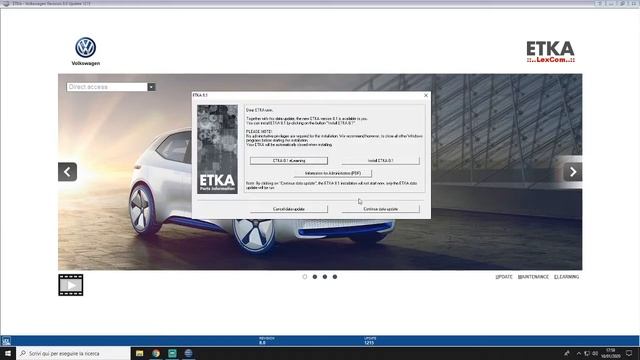Open the film strip video icon

[71, 285]
